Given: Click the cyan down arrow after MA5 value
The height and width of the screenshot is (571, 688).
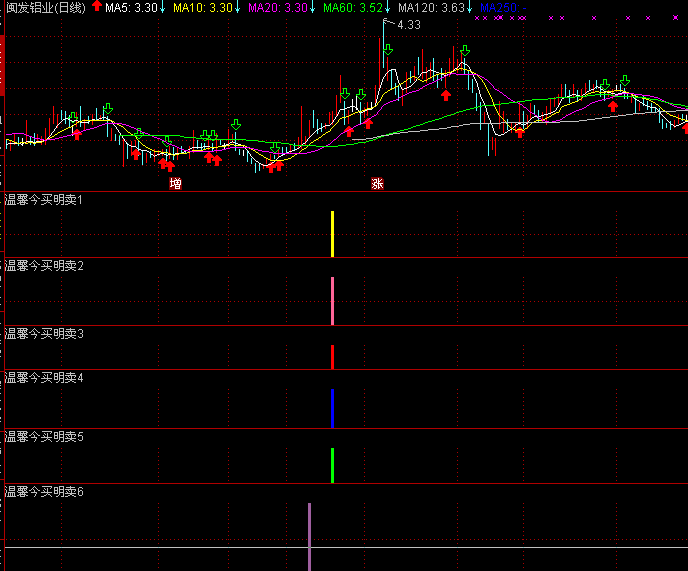Looking at the screenshot, I should [x=162, y=7].
